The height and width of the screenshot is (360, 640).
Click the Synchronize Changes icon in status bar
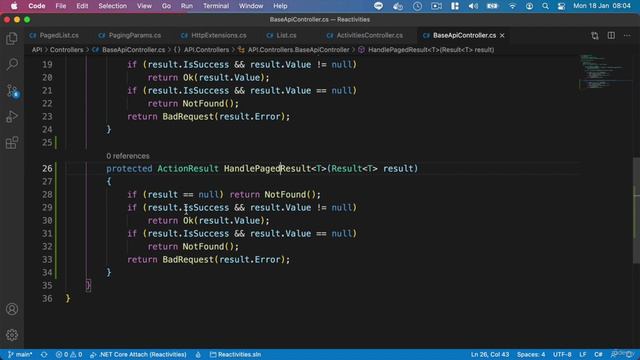(44, 354)
